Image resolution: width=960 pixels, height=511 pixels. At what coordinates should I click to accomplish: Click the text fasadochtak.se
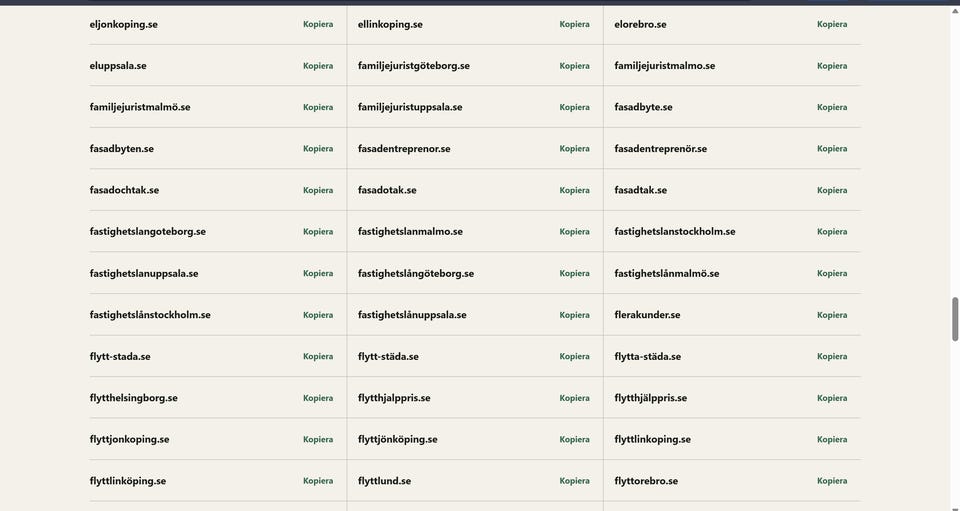click(x=124, y=190)
